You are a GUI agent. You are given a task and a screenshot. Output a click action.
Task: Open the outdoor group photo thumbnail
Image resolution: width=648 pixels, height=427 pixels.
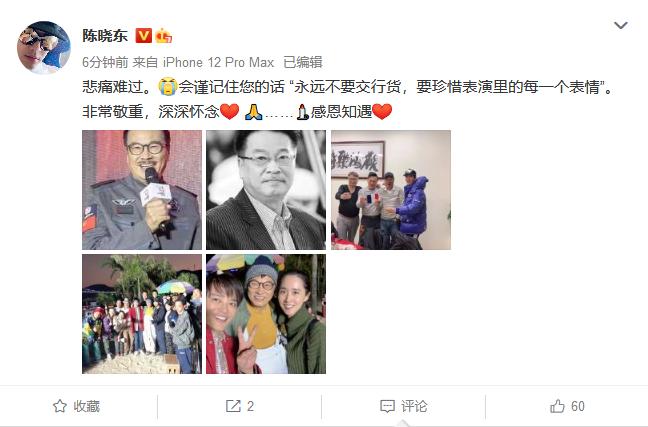[142, 314]
